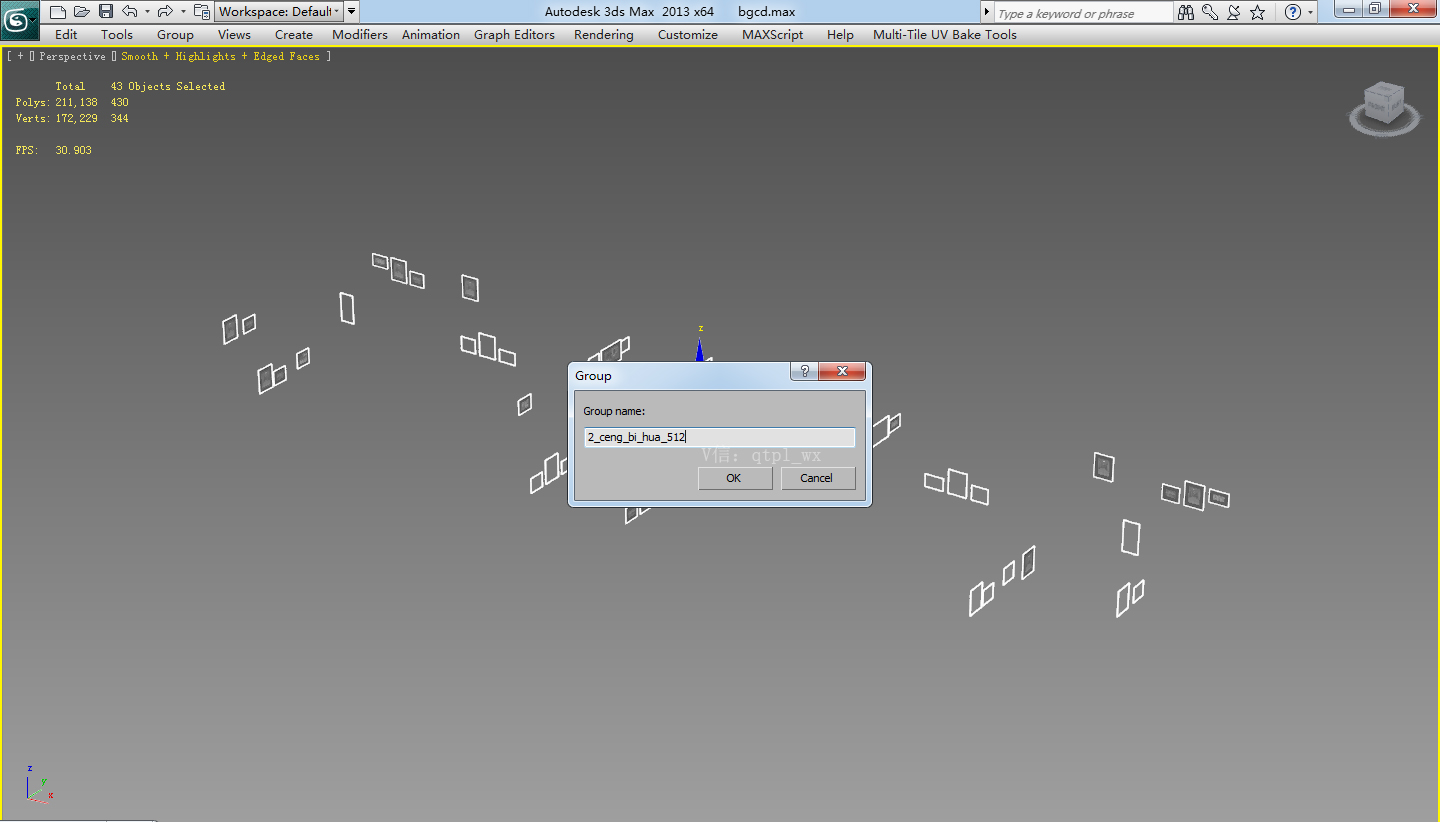Open the Edit menu
The height and width of the screenshot is (822, 1440).
tap(66, 35)
